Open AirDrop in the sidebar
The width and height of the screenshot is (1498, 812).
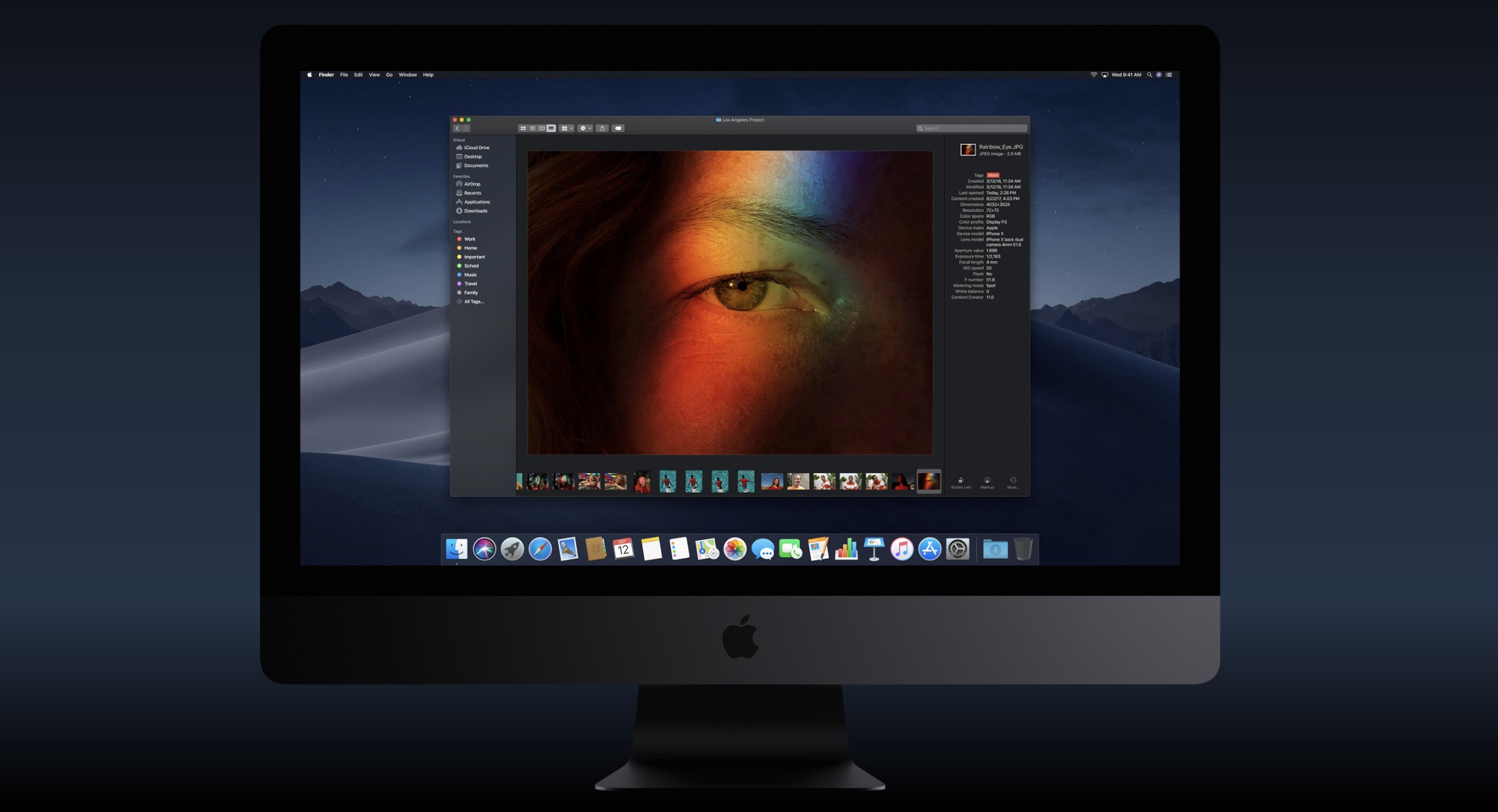472,184
